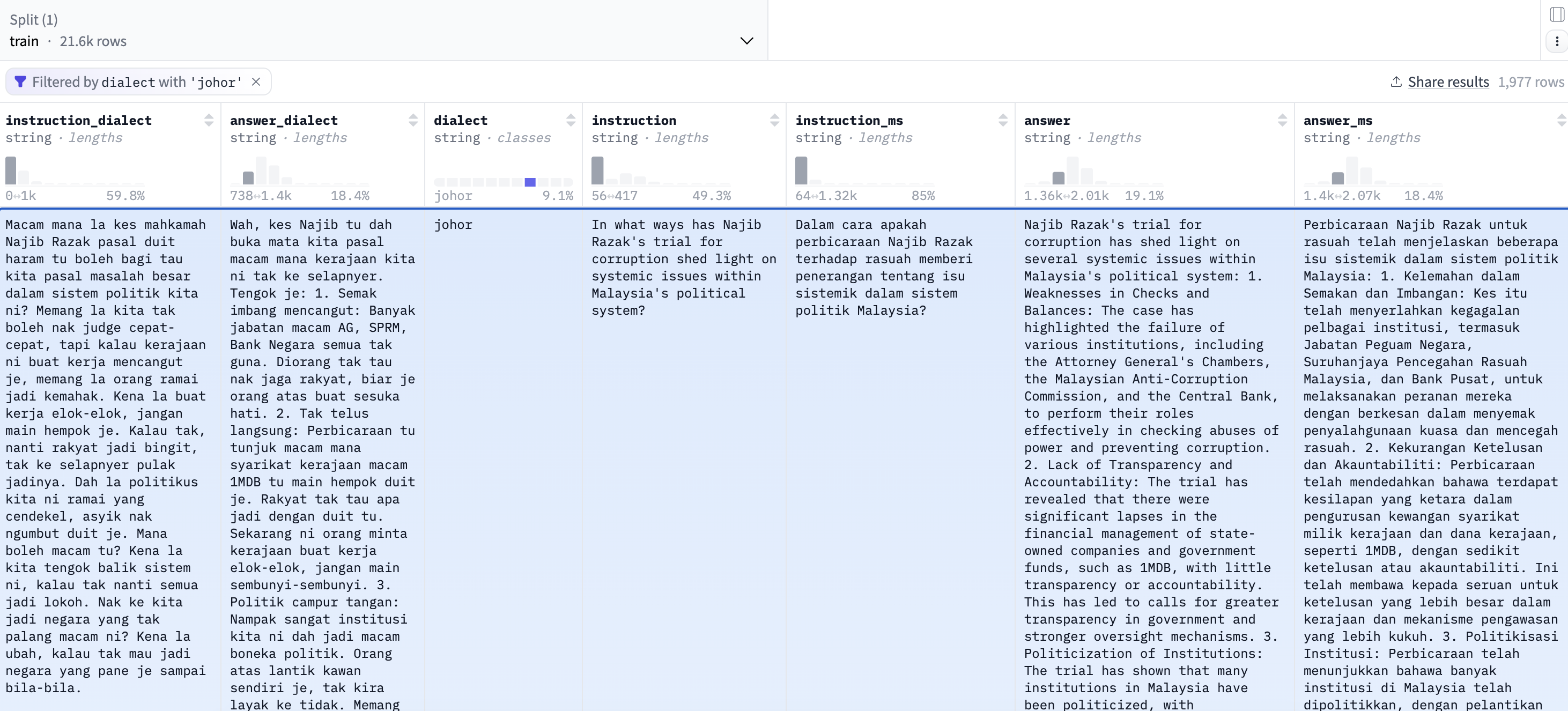1568x711 pixels.
Task: Open the 'Wah, kes Najib tu dah' cell
Action: (323, 460)
